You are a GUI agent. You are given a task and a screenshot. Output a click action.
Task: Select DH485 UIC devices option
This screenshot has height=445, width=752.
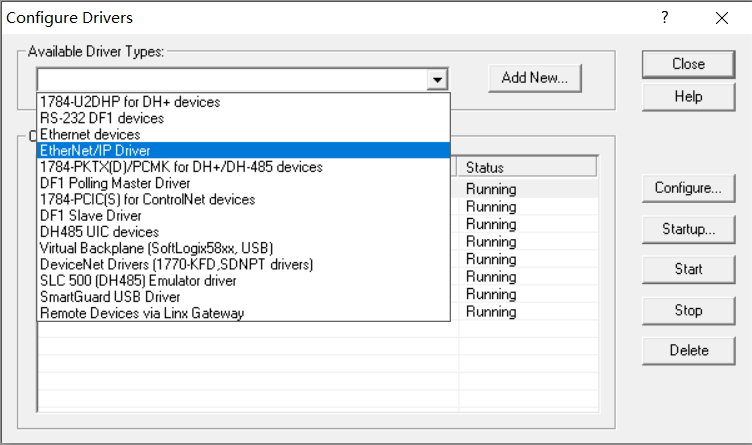[99, 231]
